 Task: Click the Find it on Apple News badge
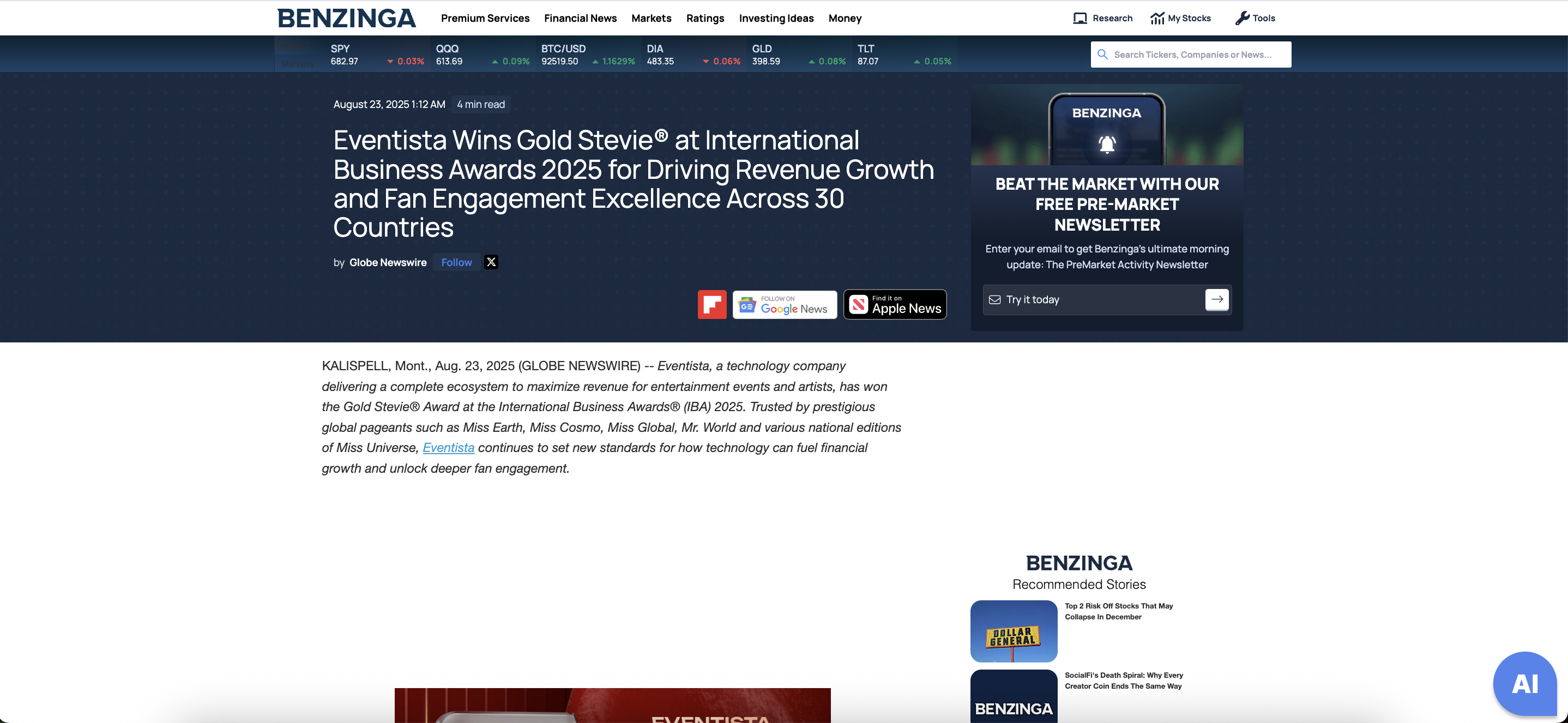(895, 304)
